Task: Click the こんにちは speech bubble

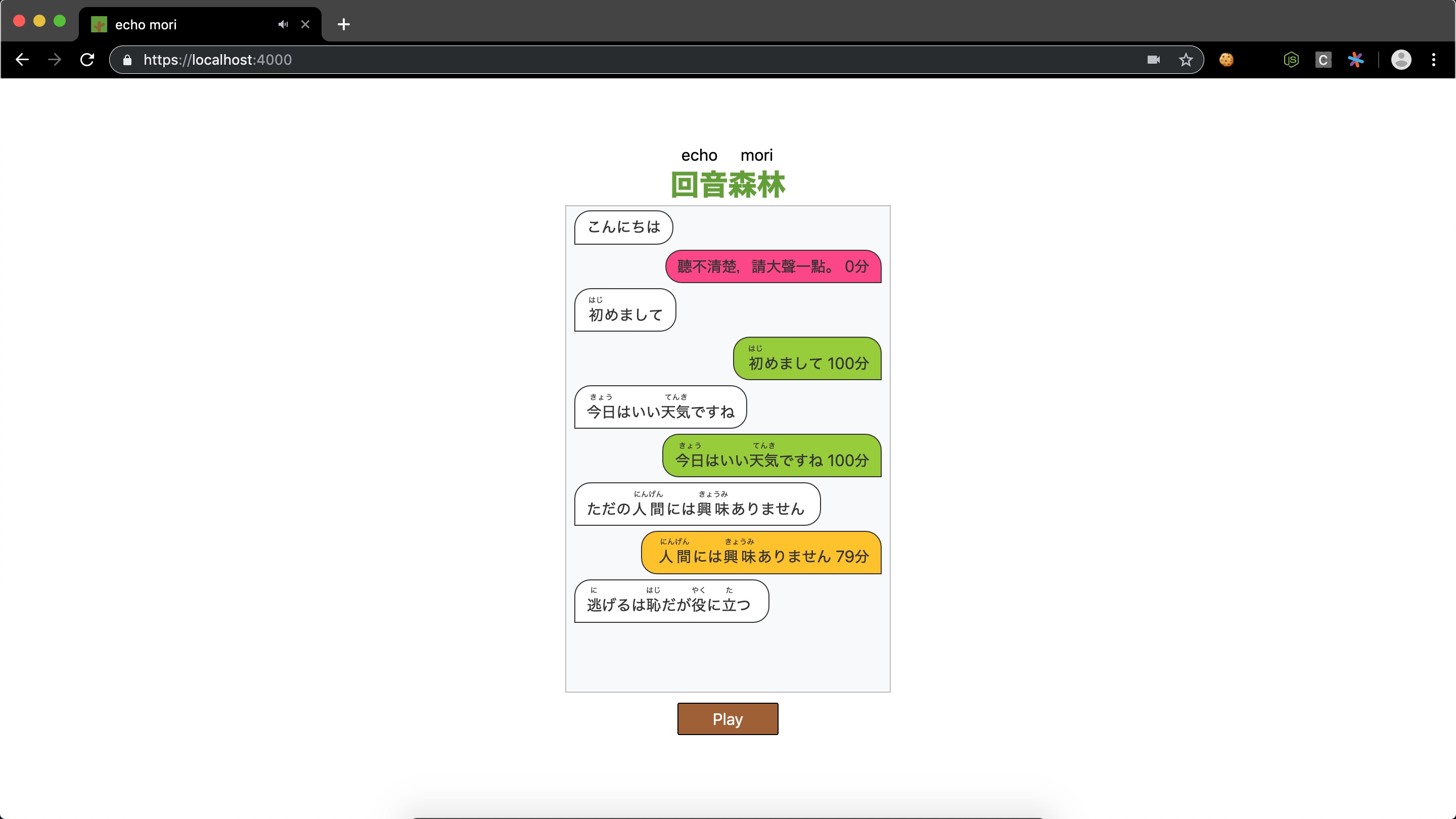Action: [623, 227]
